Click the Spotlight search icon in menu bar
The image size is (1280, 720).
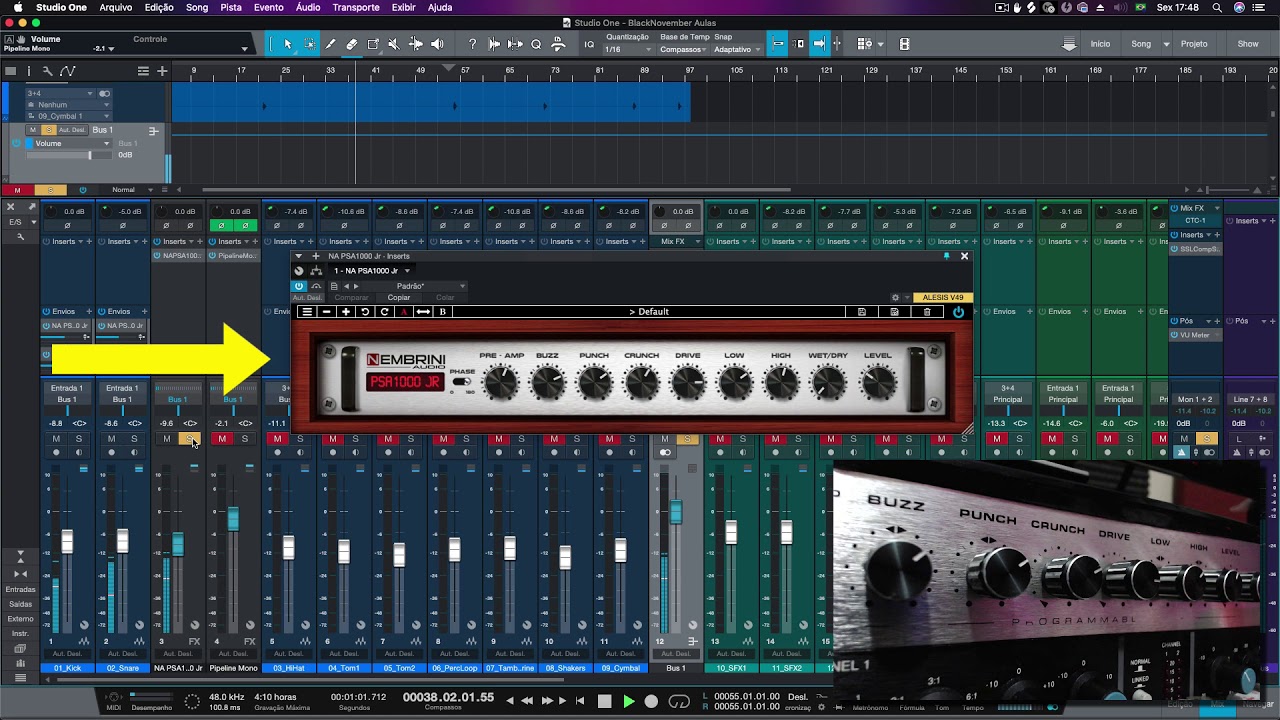coord(1217,7)
